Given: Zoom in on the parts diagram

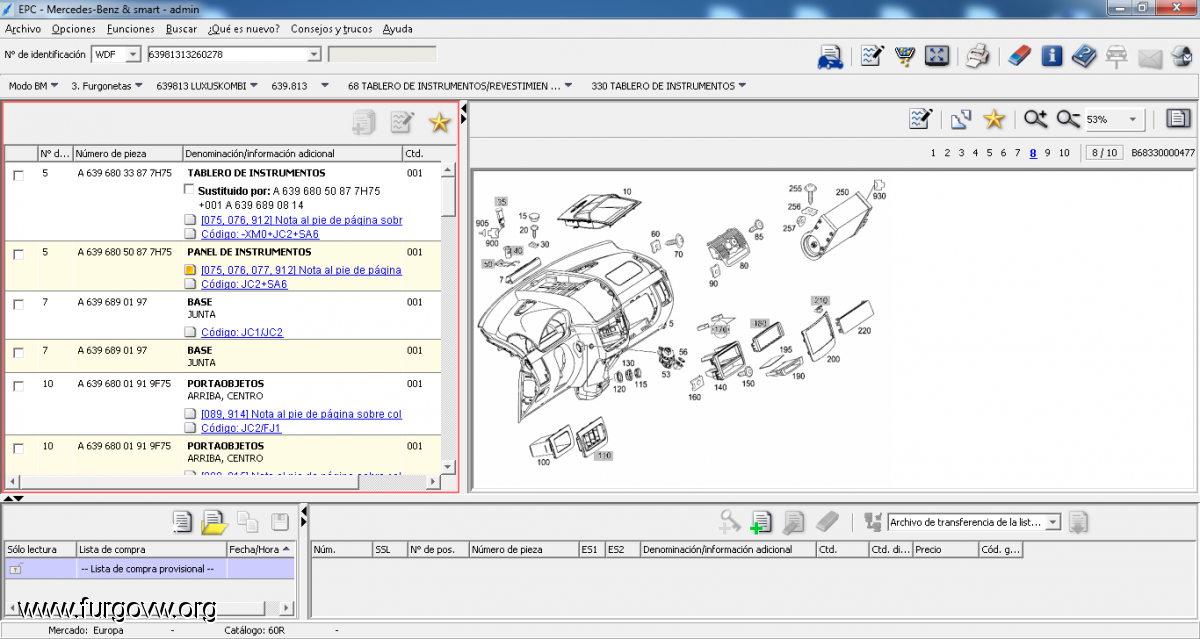Looking at the screenshot, I should (1035, 119).
